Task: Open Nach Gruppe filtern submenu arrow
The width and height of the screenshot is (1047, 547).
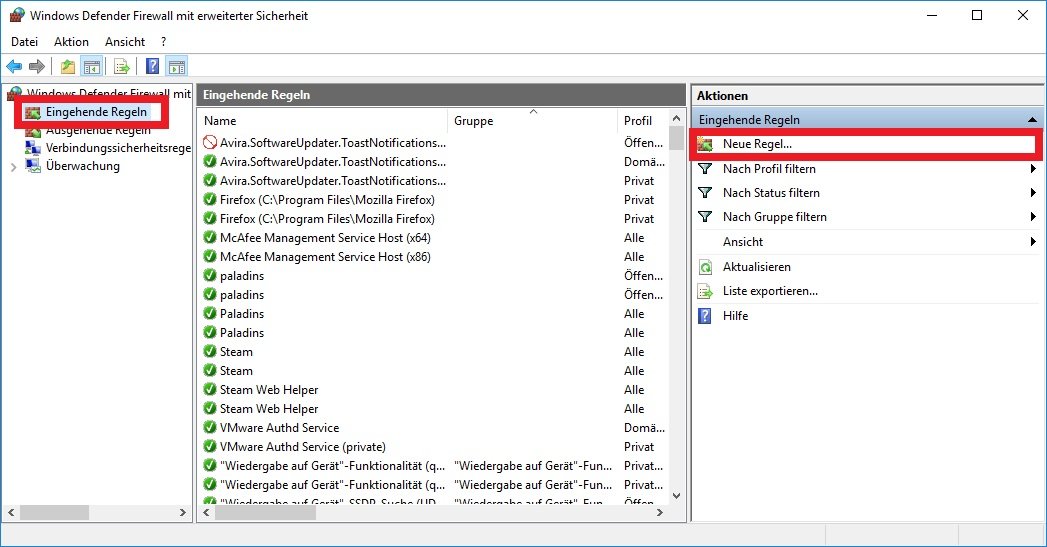Action: tap(1033, 217)
